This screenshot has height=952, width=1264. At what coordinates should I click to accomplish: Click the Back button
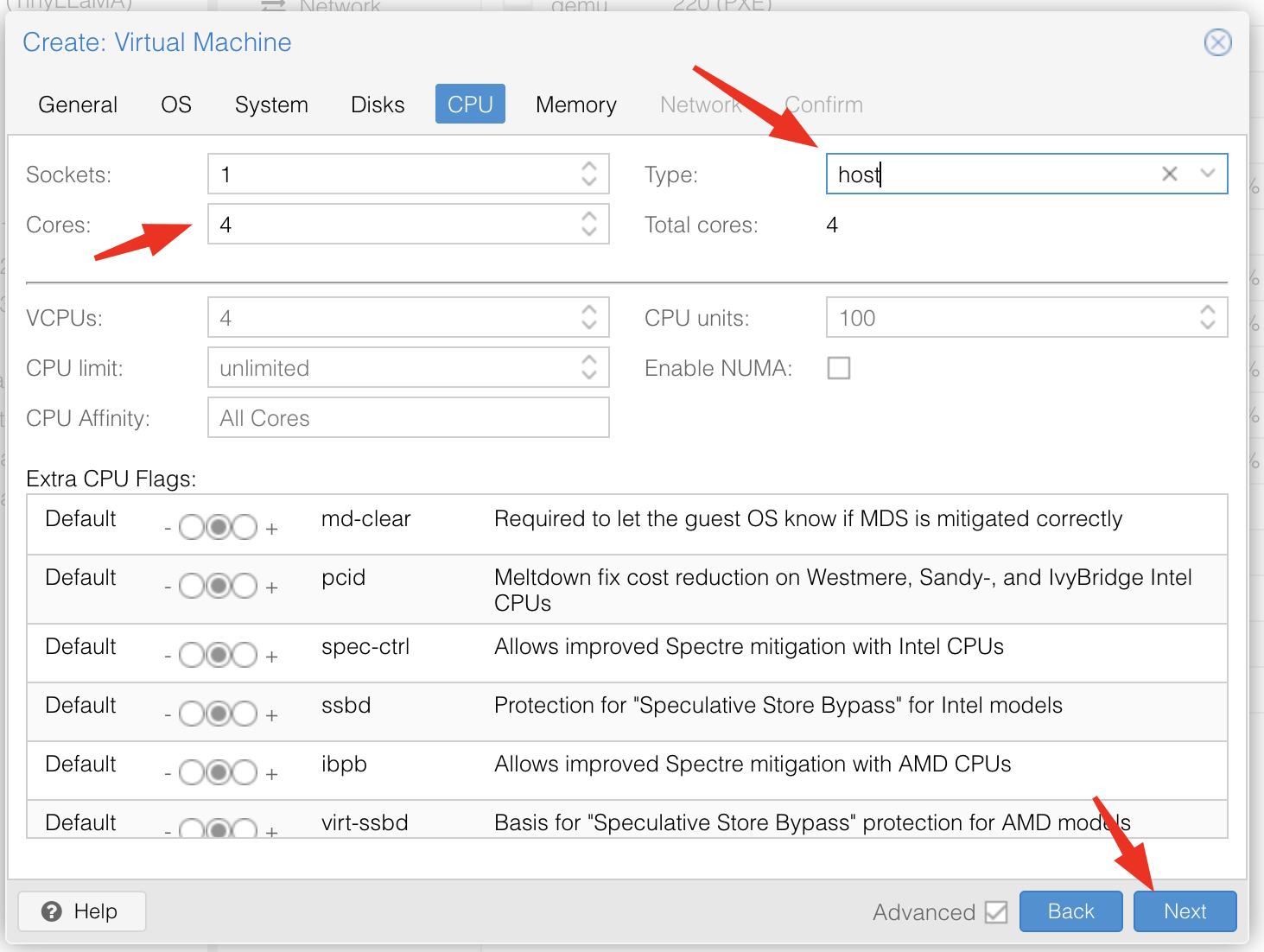point(1070,911)
